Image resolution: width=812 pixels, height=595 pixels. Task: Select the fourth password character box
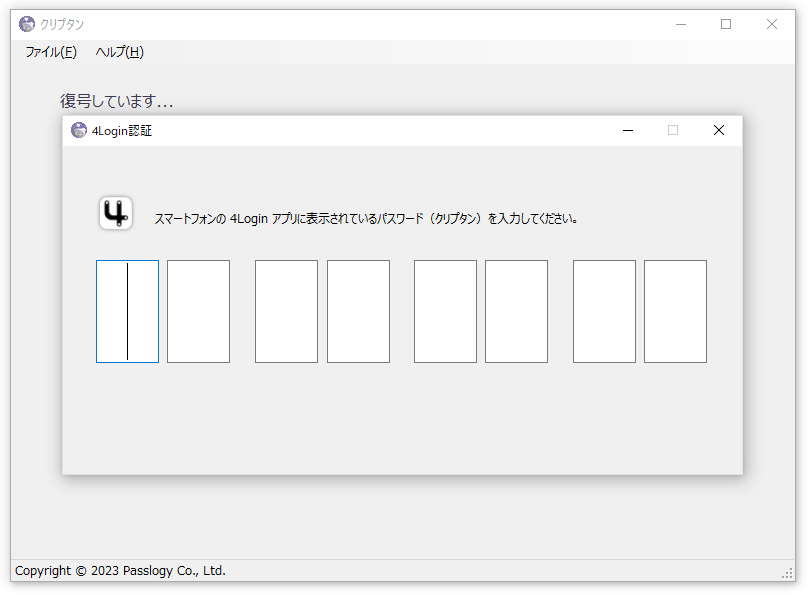(358, 311)
